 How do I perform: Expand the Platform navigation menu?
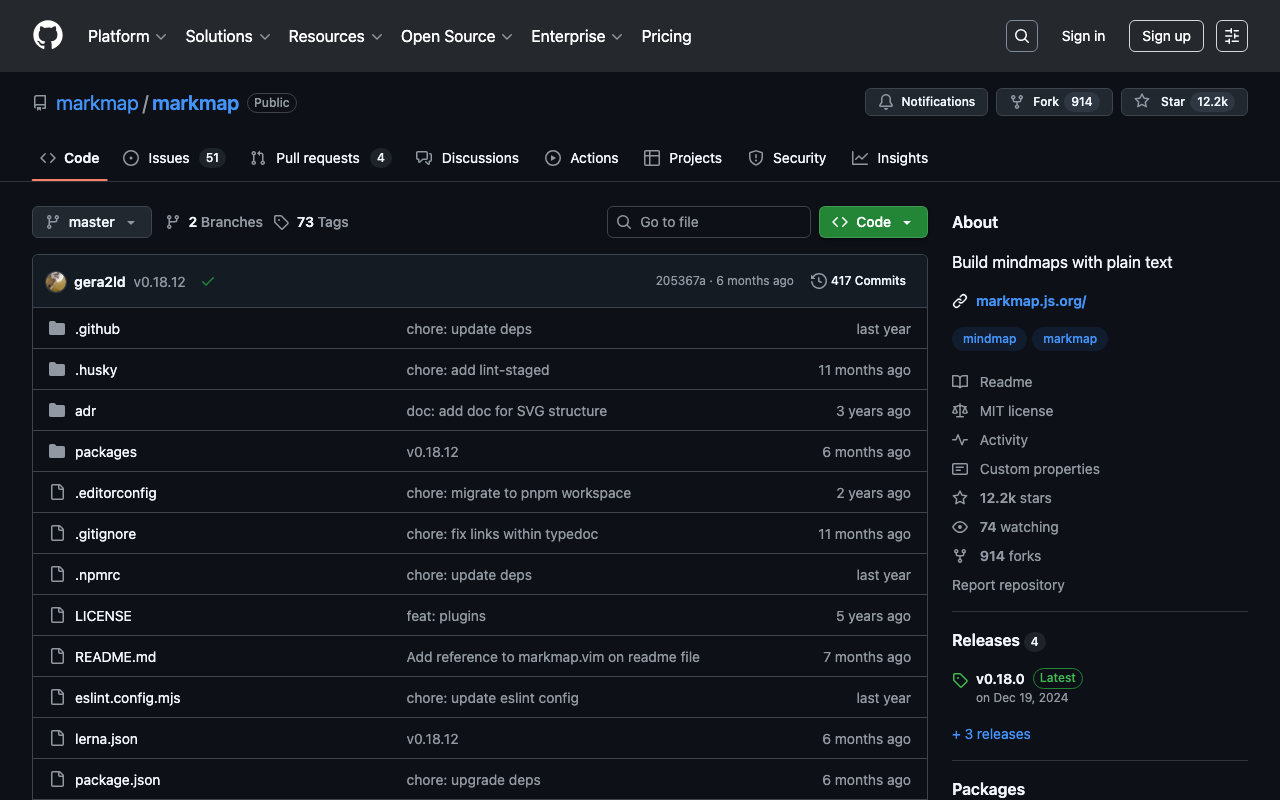126,36
